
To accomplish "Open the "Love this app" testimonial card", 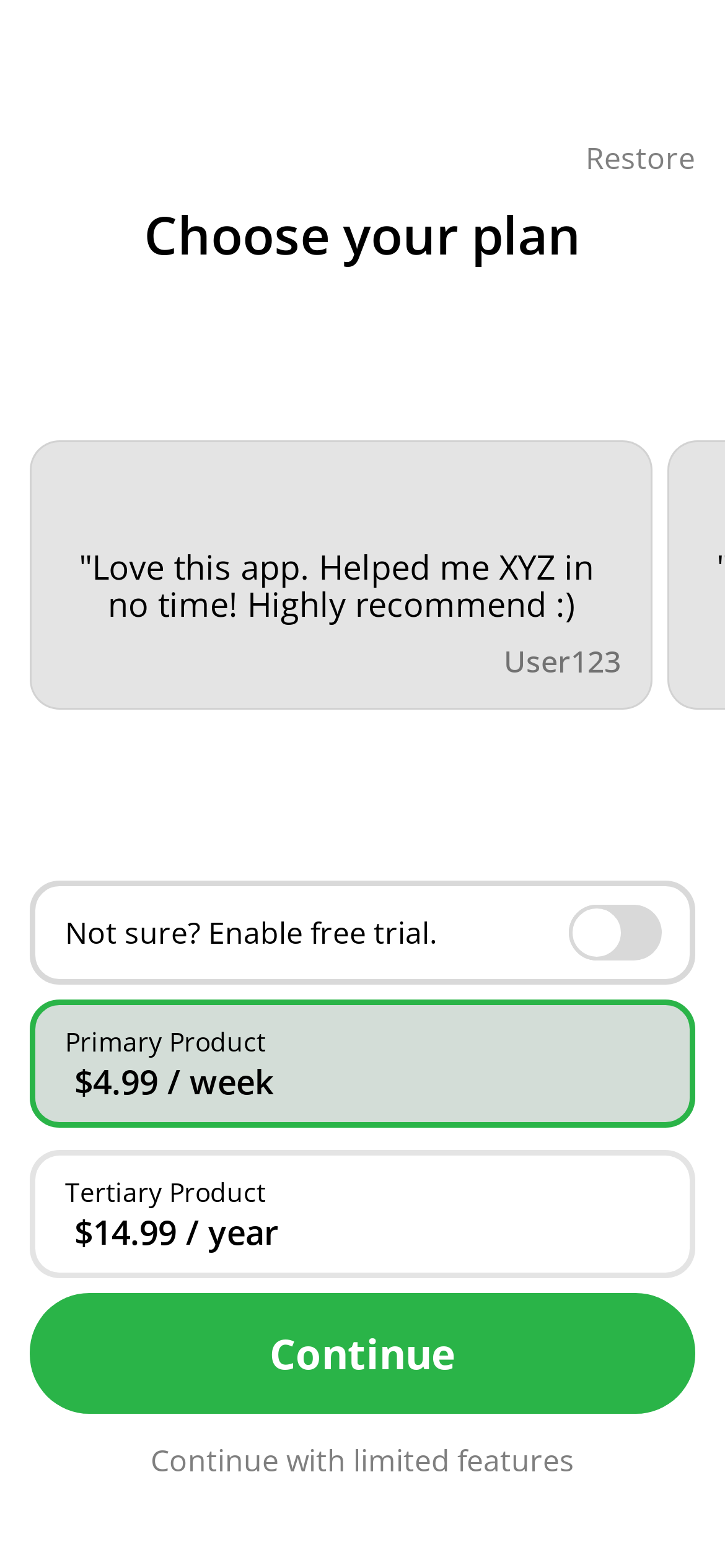I will tap(341, 575).
